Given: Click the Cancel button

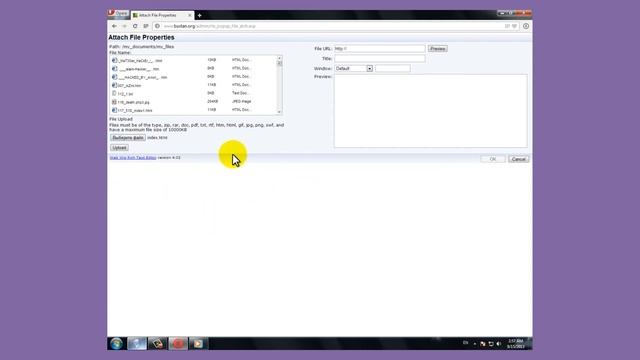Looking at the screenshot, I should point(519,159).
